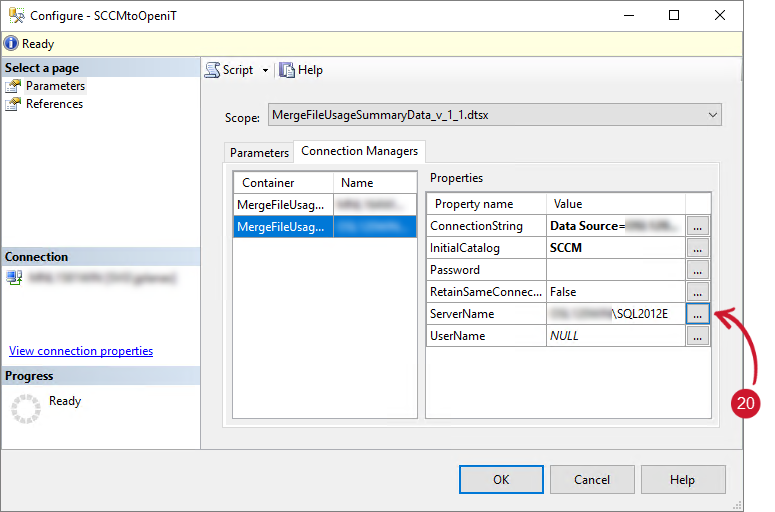Click the SCCM InitialCatalog value
The image size is (775, 512).
coord(615,248)
